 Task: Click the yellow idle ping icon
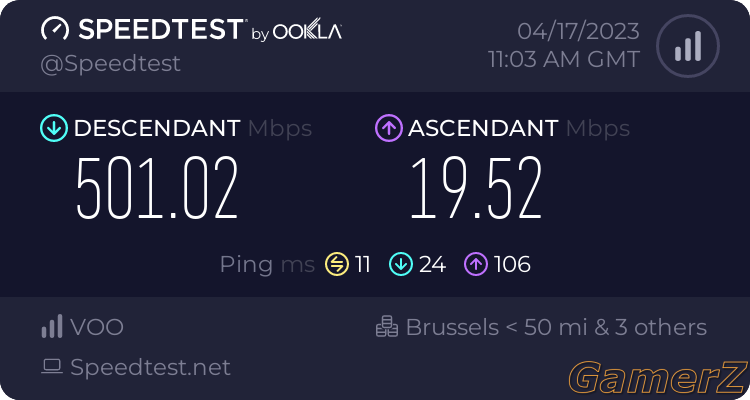pos(337,264)
